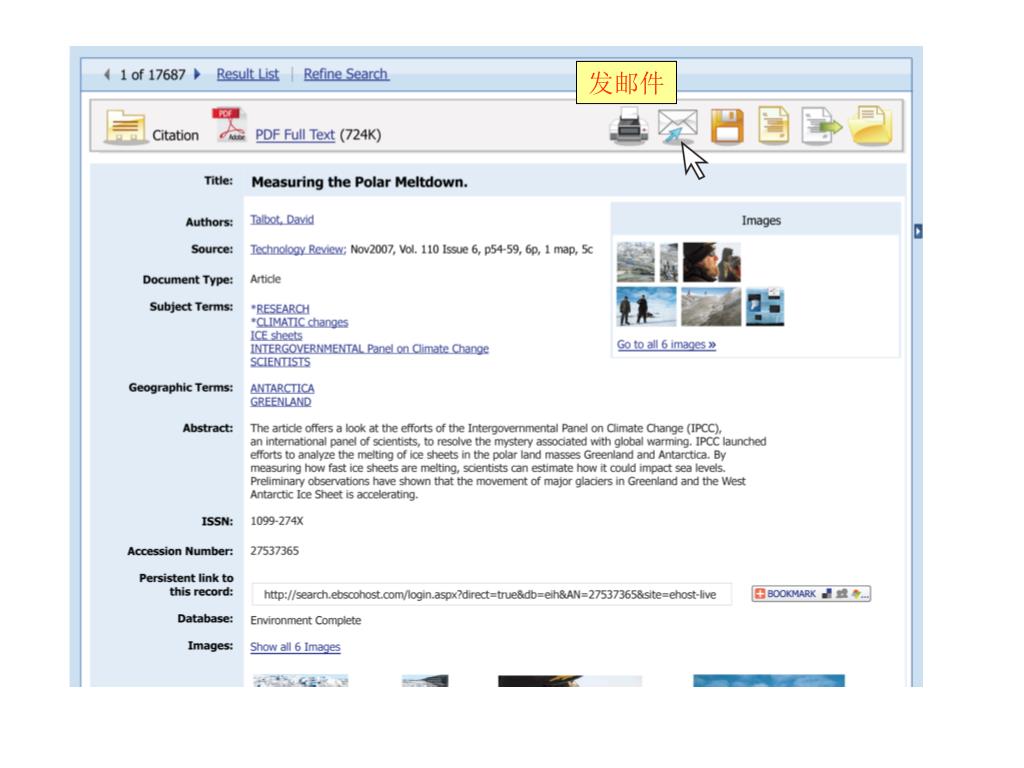Go to next record arrow

[197, 74]
